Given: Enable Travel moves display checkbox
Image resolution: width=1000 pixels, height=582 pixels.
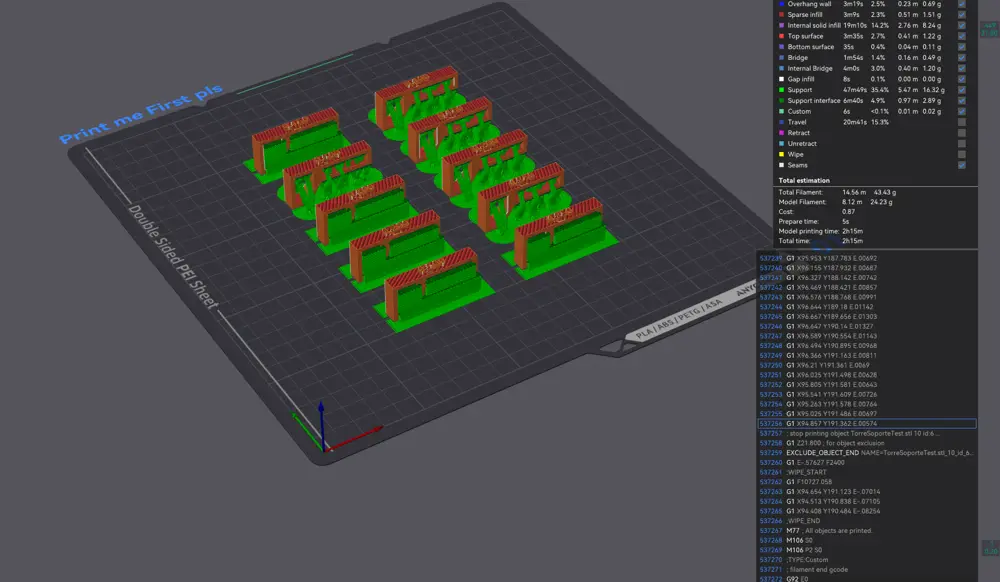Looking at the screenshot, I should (961, 122).
